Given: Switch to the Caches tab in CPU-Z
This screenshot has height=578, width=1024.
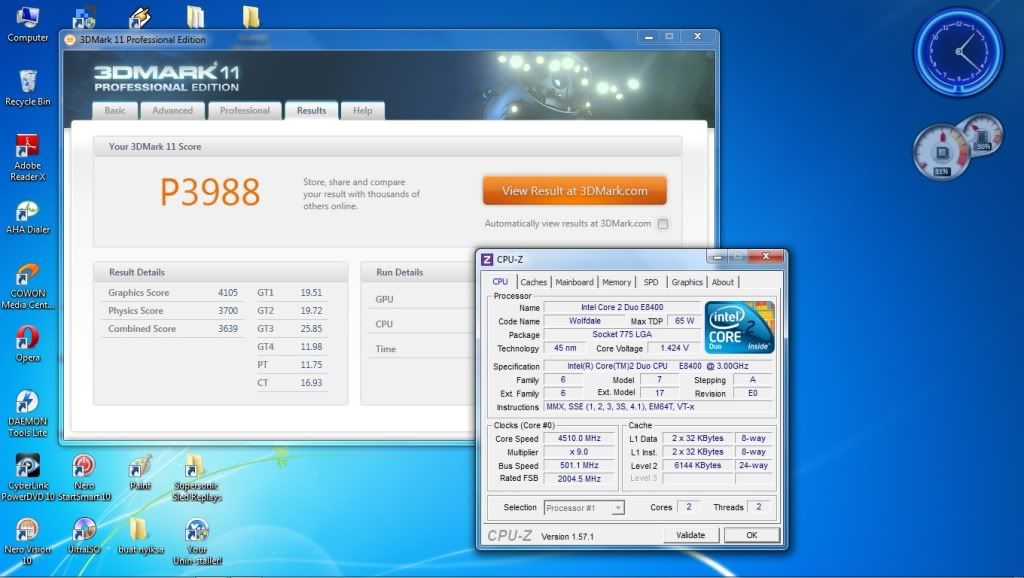Looking at the screenshot, I should [534, 282].
